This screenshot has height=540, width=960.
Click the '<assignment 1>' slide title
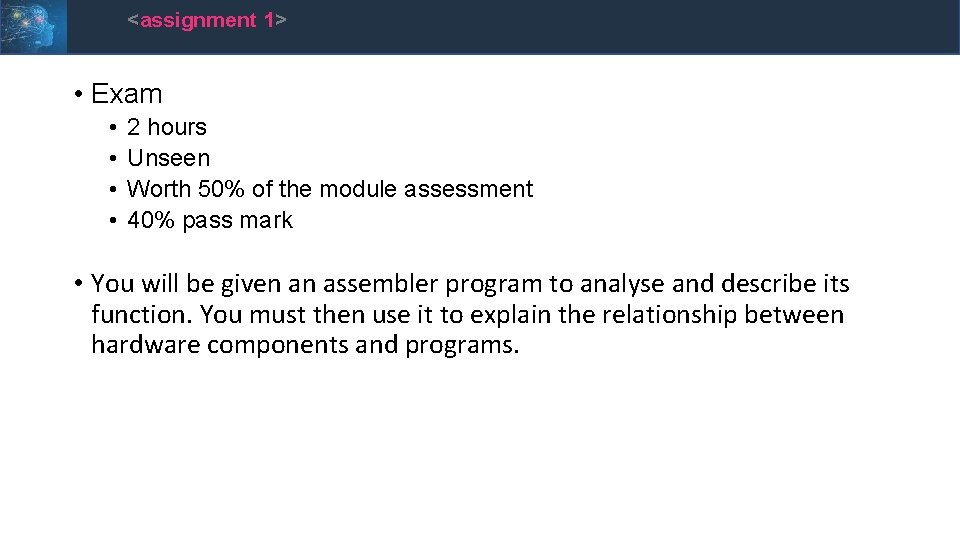point(207,20)
